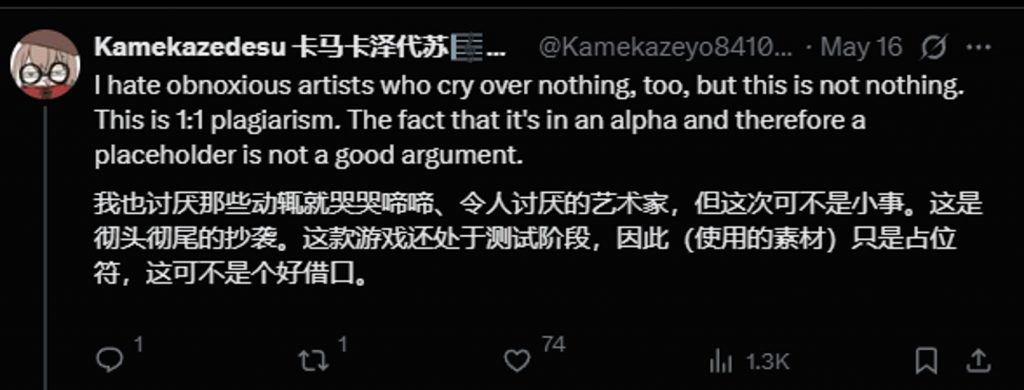Screen dimensions: 1024x390
Task: Click the 1.3K views count
Action: point(769,362)
